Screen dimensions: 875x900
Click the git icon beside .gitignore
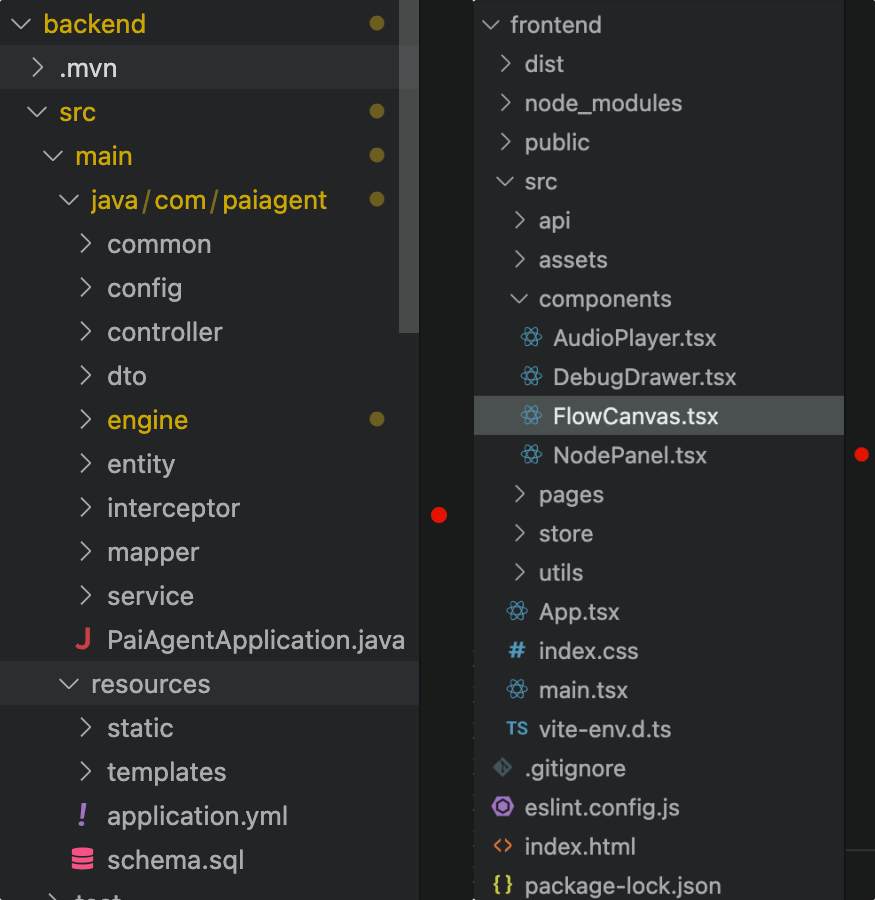pos(503,768)
